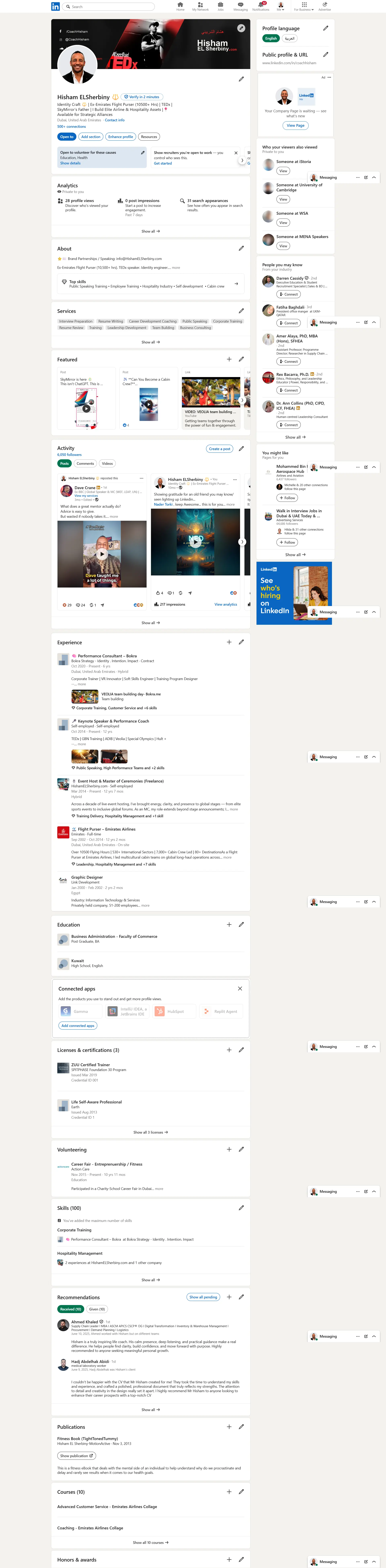Click the pencil icon in About section
Image resolution: width=386 pixels, height=1568 pixels.
click(241, 248)
